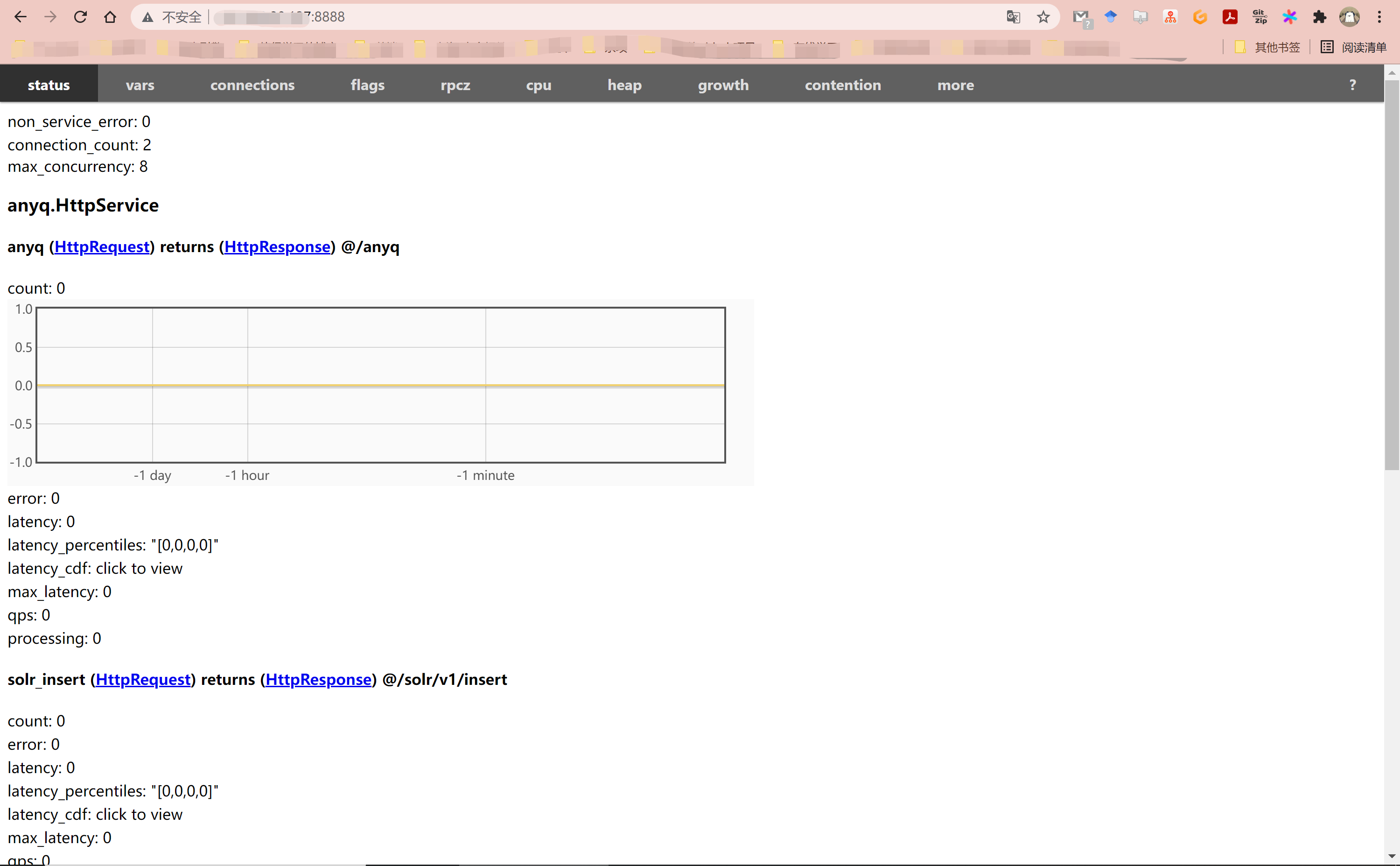Open the connections tab
The image size is (1400, 866).
(x=252, y=85)
